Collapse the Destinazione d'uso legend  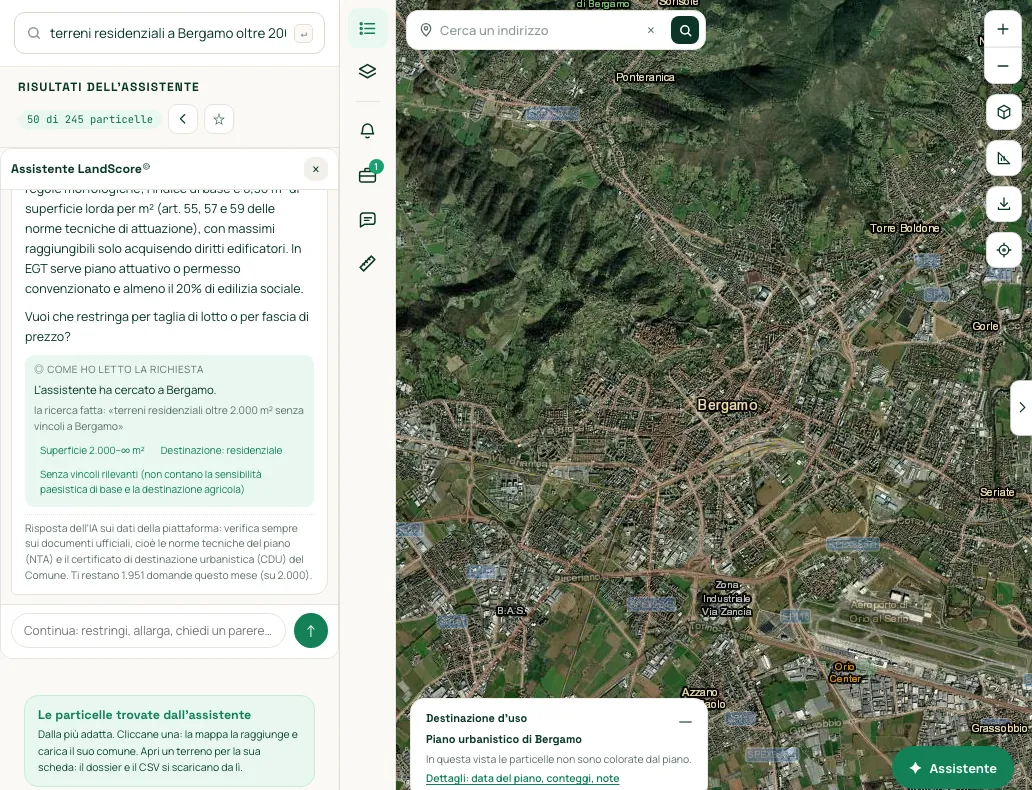(x=685, y=722)
